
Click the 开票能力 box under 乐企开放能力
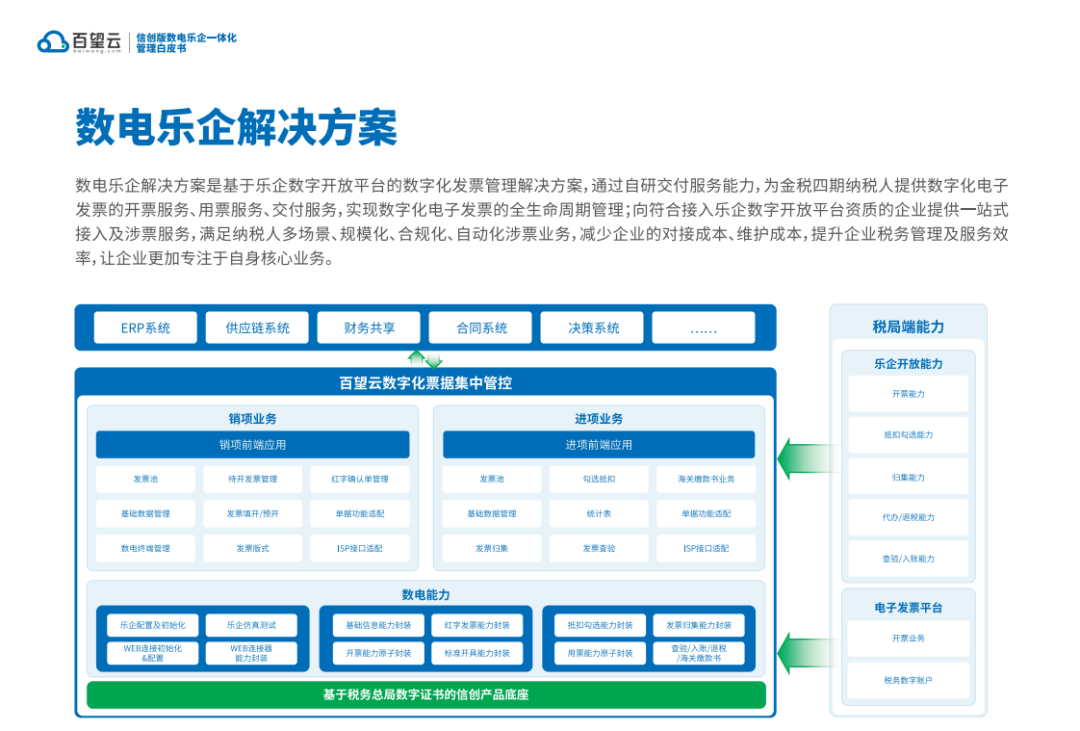(908, 394)
